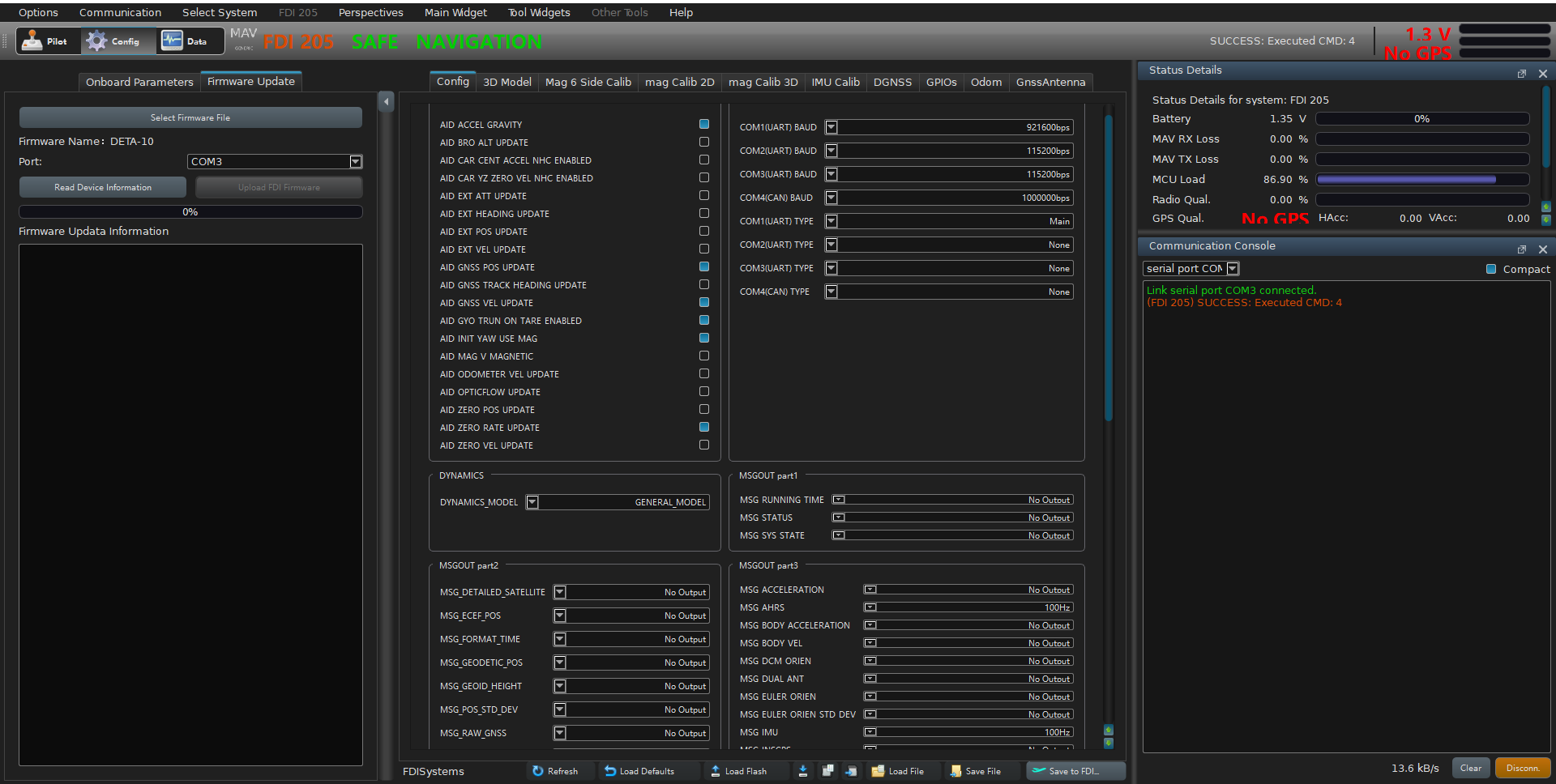Open the Communication menu
Screen dimensions: 1556x784
(x=120, y=12)
